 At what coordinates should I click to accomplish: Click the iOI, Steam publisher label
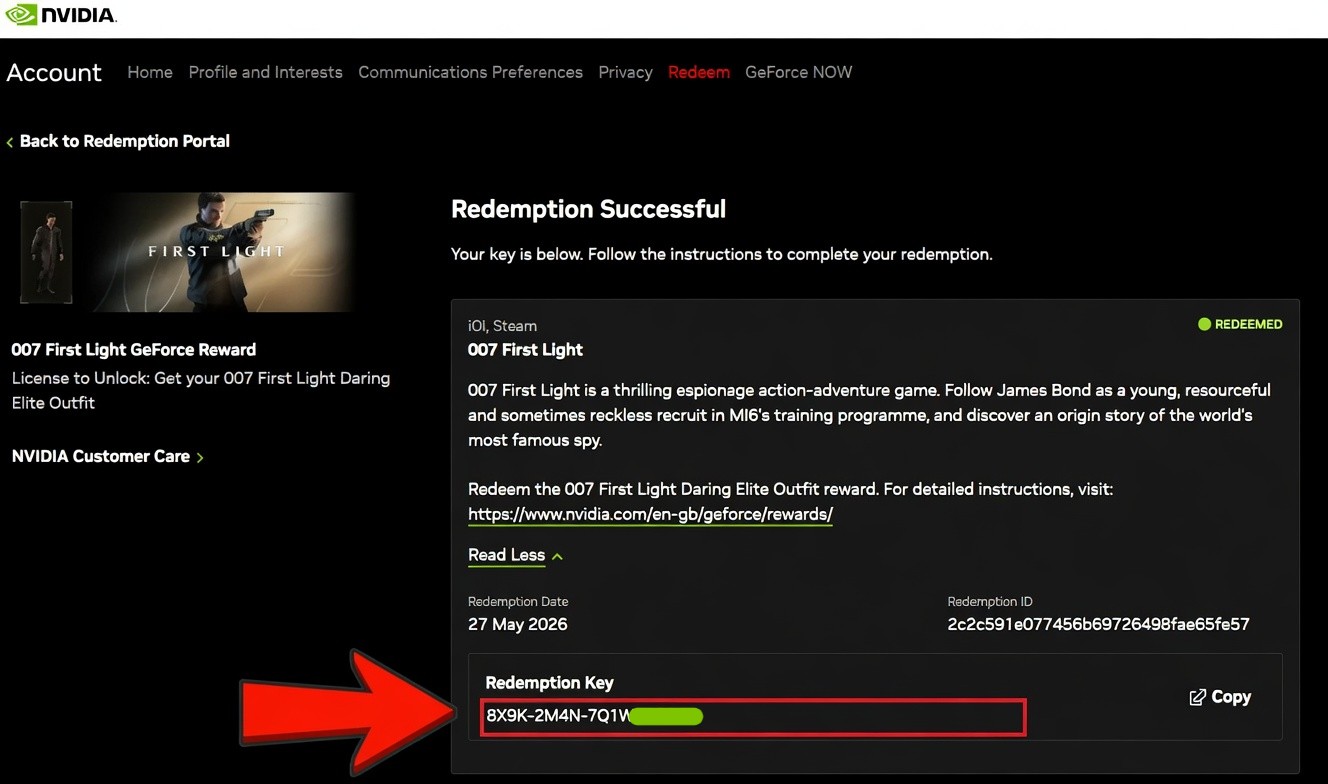(x=502, y=326)
